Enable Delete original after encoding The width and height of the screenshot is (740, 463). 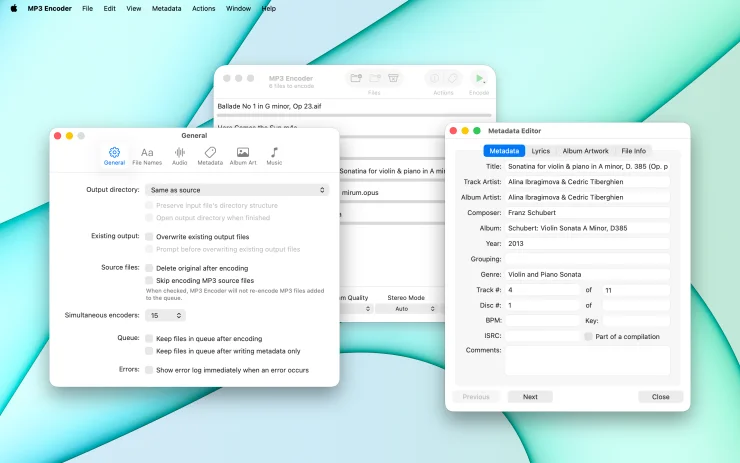pos(149,268)
